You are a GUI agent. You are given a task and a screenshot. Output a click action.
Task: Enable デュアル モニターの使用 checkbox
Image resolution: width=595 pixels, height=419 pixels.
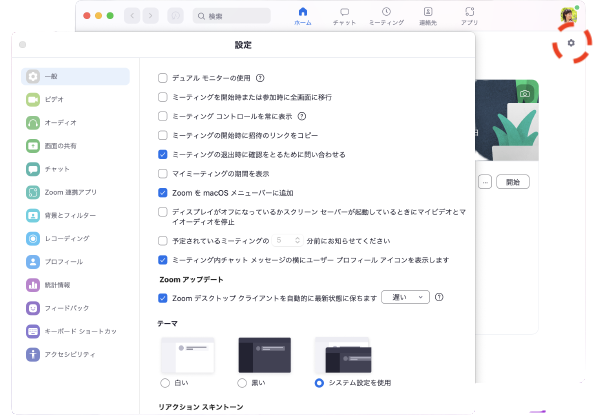click(x=163, y=78)
